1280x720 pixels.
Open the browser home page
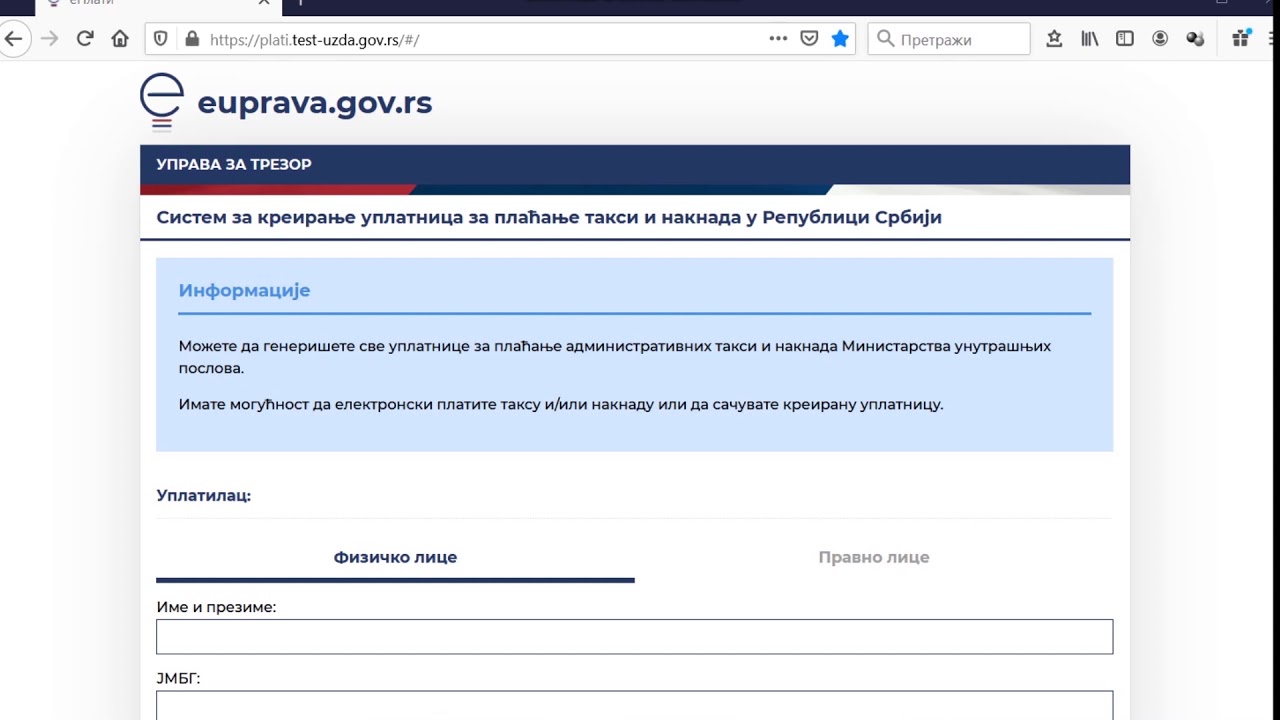point(120,39)
